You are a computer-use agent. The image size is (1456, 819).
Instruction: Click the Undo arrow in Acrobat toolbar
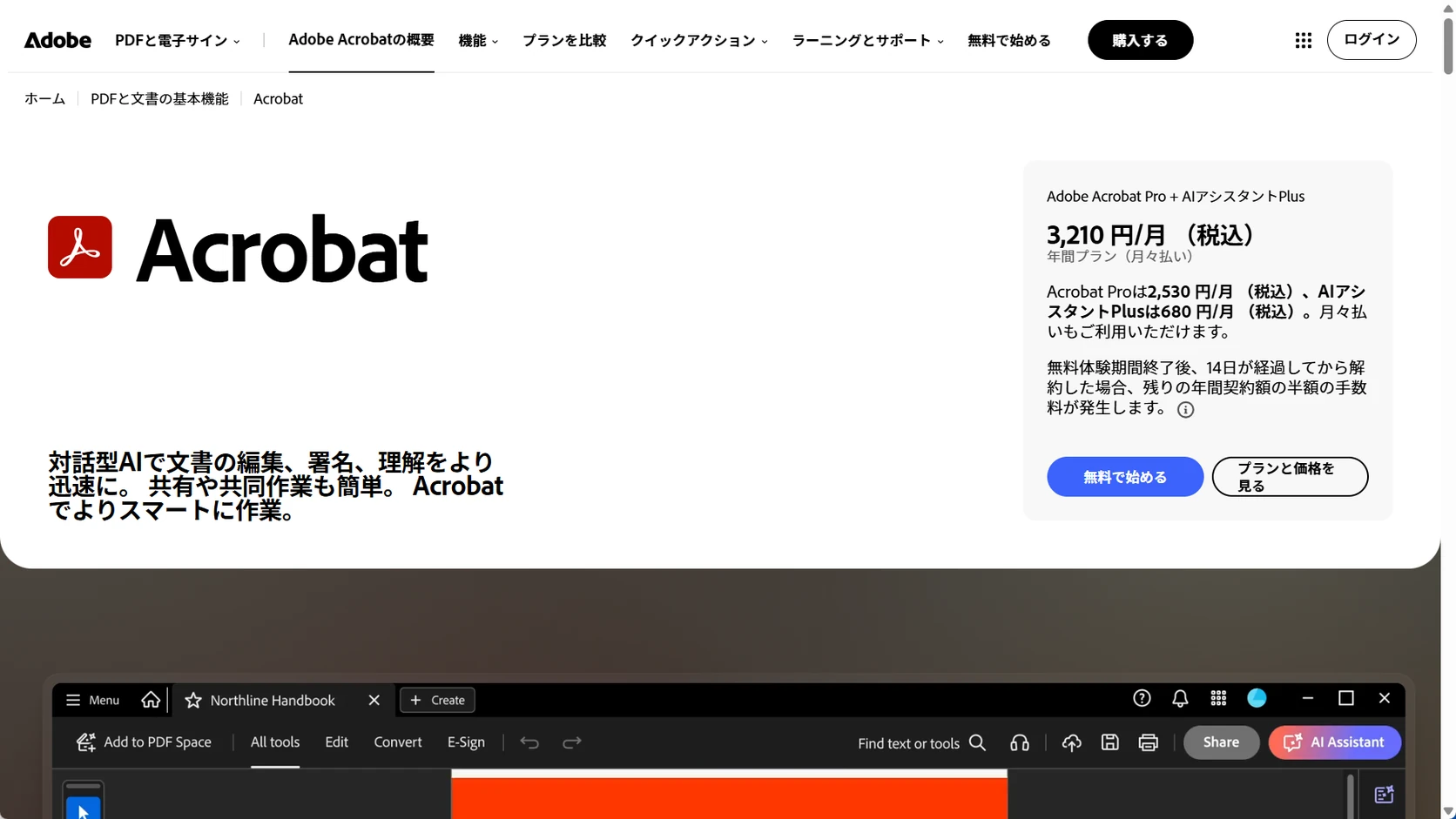pos(529,742)
